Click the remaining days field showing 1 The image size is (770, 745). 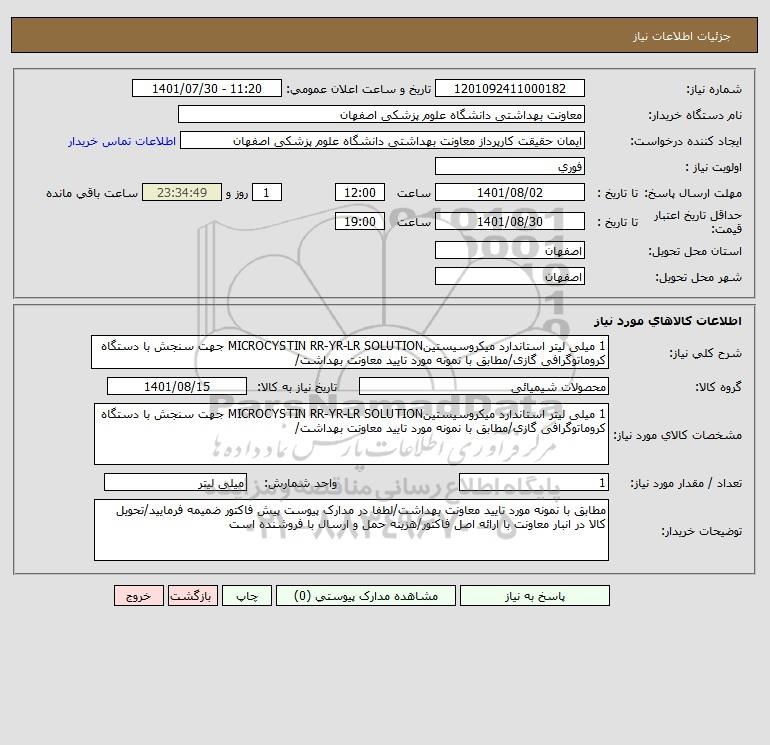267,193
